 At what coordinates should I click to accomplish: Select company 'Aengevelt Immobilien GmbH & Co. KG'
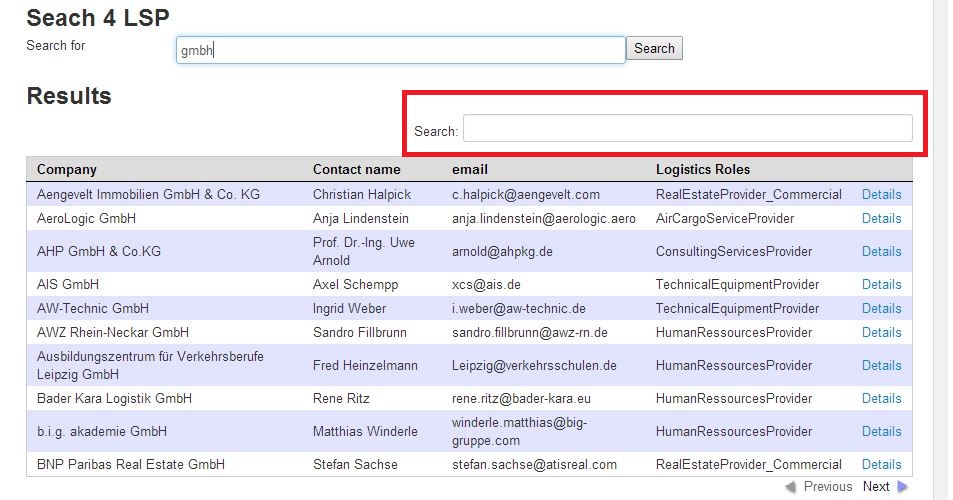[x=148, y=194]
